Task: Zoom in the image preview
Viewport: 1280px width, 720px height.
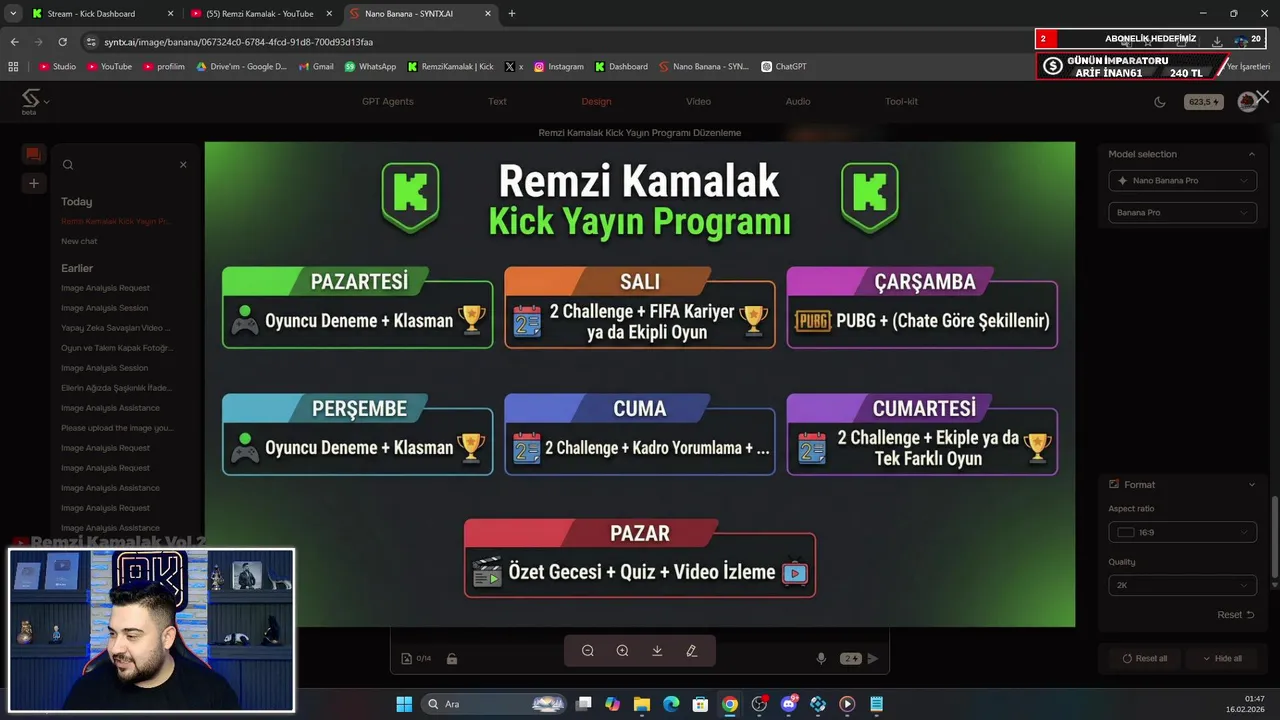Action: [622, 651]
